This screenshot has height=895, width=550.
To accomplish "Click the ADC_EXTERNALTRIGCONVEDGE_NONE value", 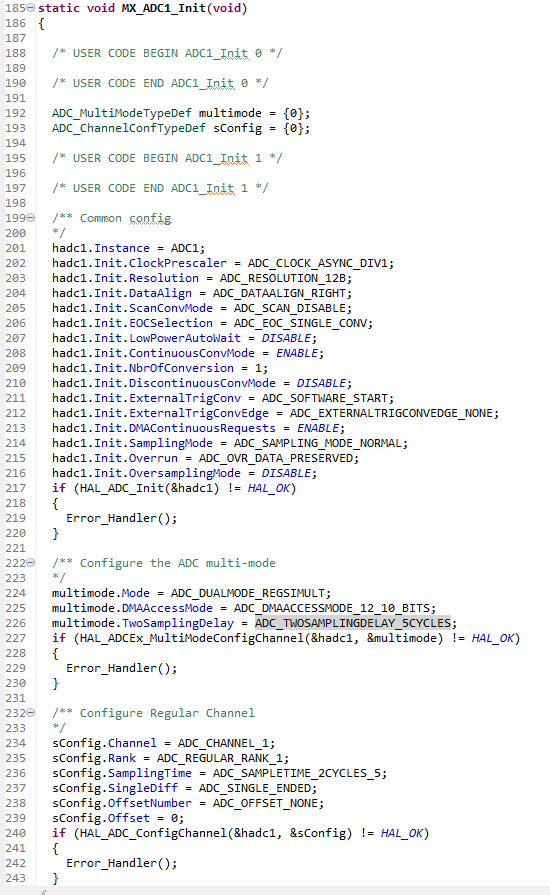I will [391, 413].
